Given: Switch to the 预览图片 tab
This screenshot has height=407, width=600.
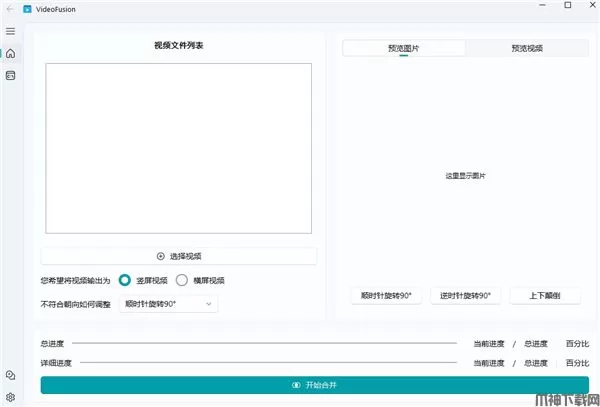Looking at the screenshot, I should tap(403, 48).
